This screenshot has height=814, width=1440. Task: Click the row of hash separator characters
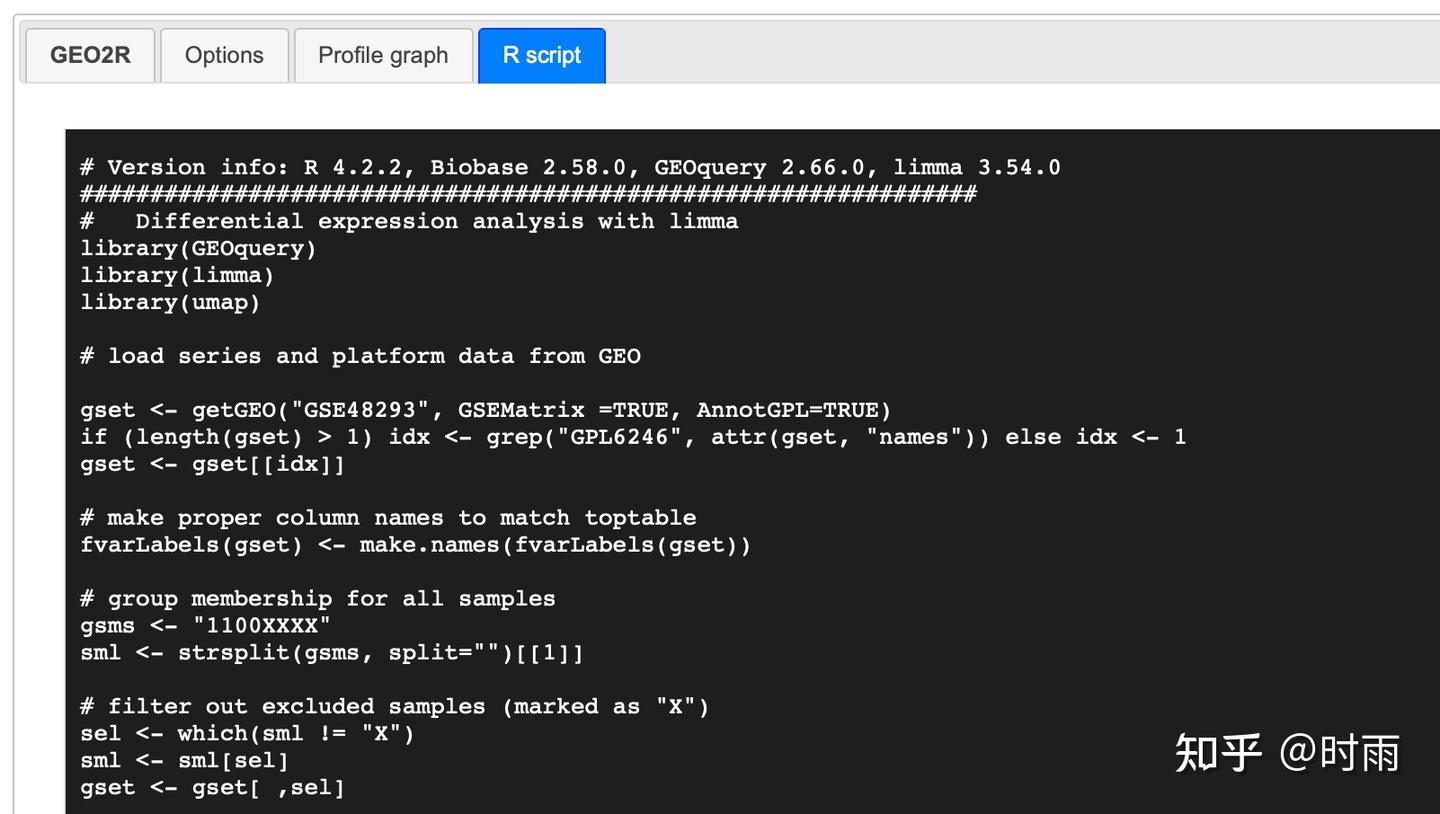click(x=528, y=194)
